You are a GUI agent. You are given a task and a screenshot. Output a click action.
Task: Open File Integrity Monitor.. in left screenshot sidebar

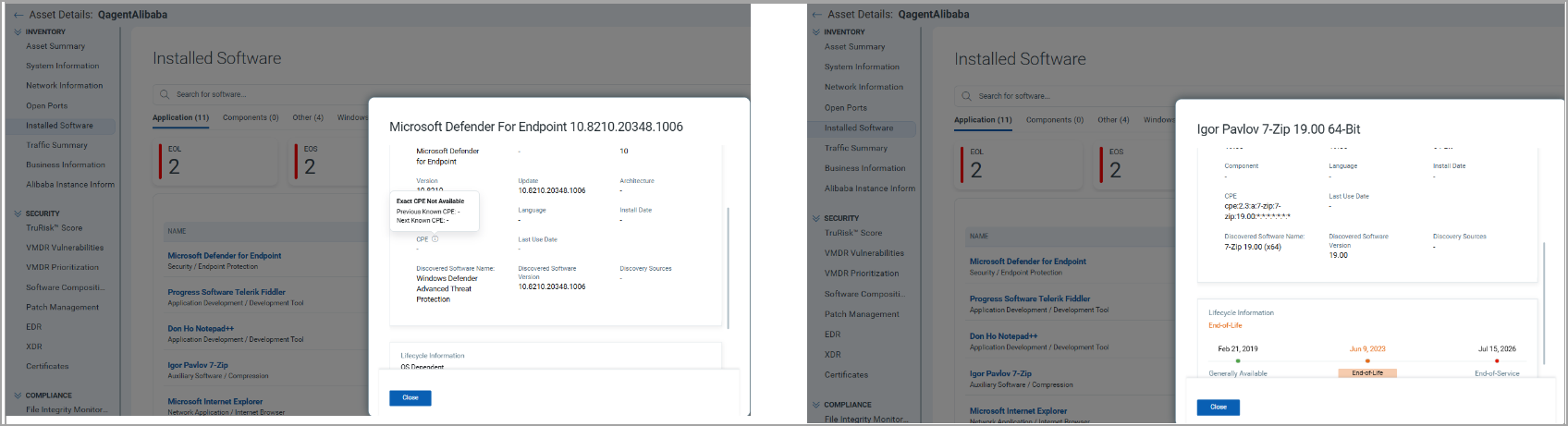pyautogui.click(x=67, y=409)
